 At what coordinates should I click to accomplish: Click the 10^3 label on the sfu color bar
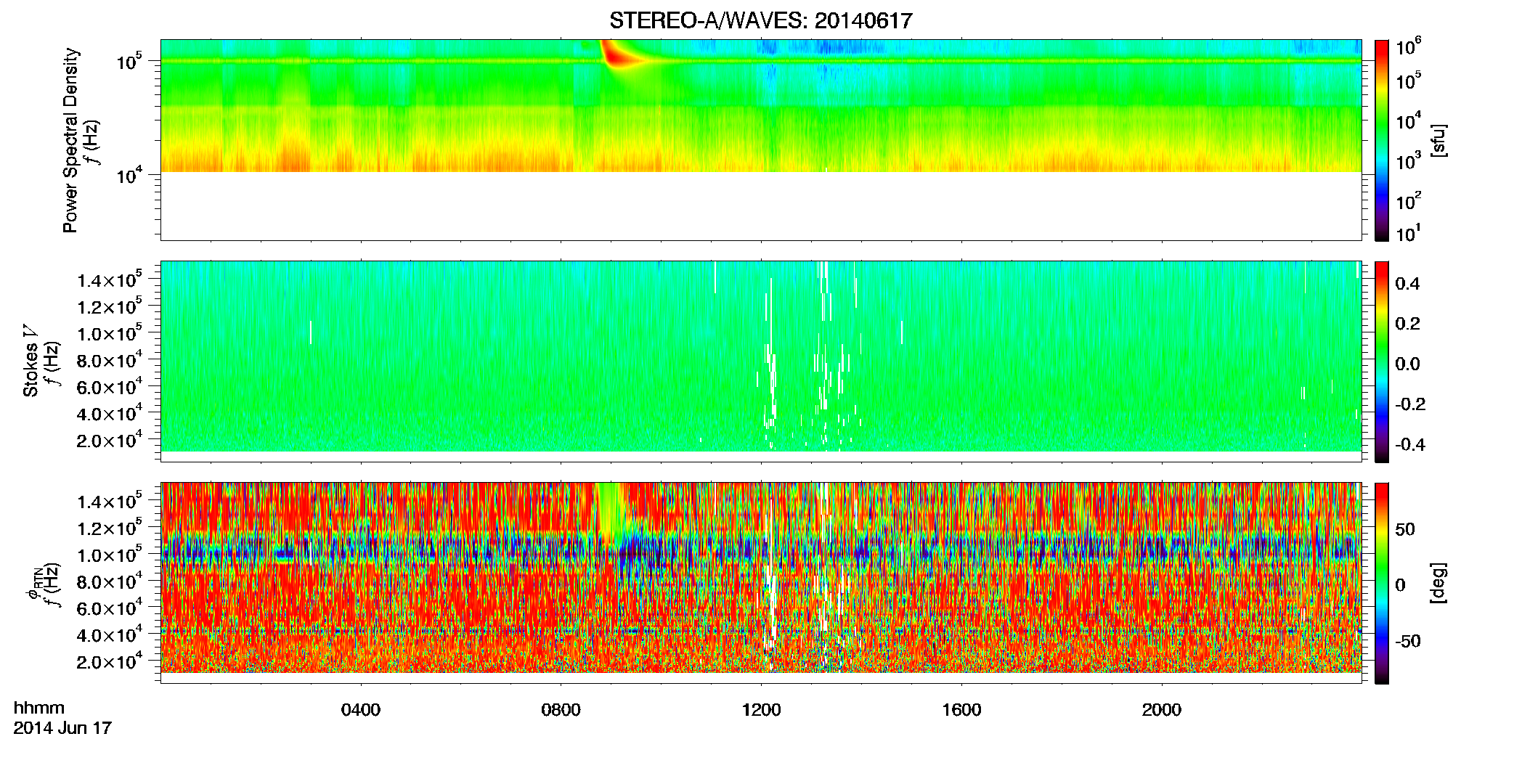(1409, 161)
